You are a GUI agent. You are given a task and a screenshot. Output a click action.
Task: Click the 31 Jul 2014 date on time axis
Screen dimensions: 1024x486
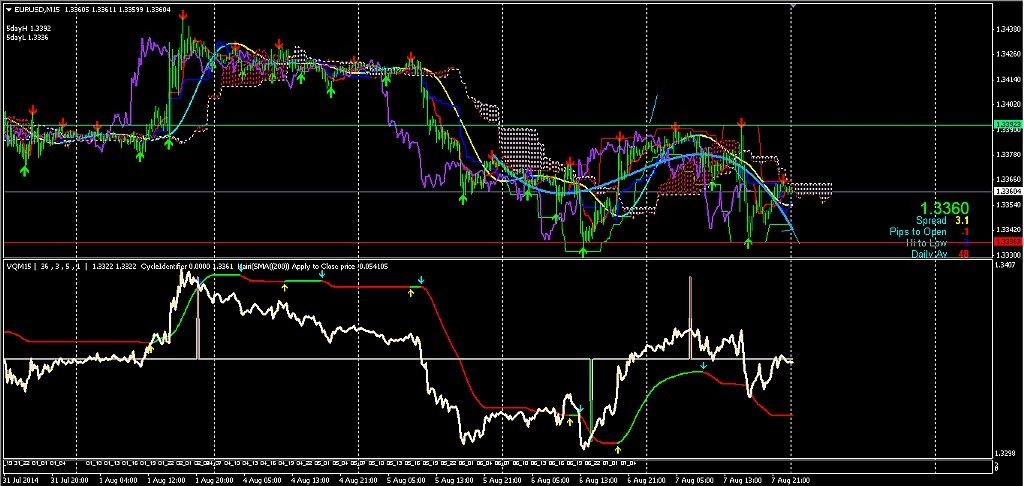[x=22, y=480]
